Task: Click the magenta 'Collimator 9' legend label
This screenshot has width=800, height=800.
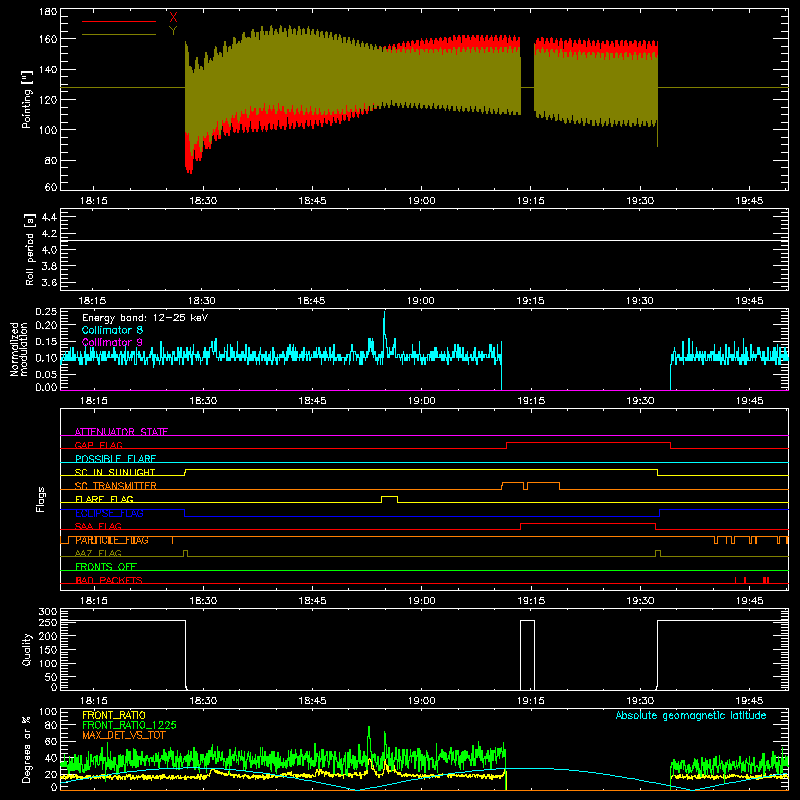Action: (112, 342)
